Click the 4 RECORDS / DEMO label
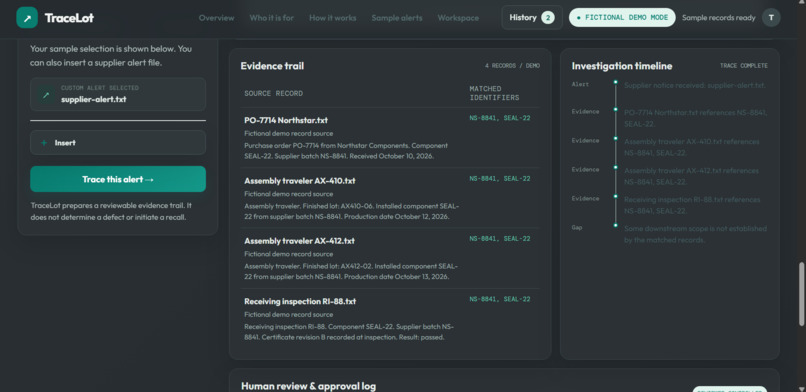The image size is (806, 392). (512, 66)
